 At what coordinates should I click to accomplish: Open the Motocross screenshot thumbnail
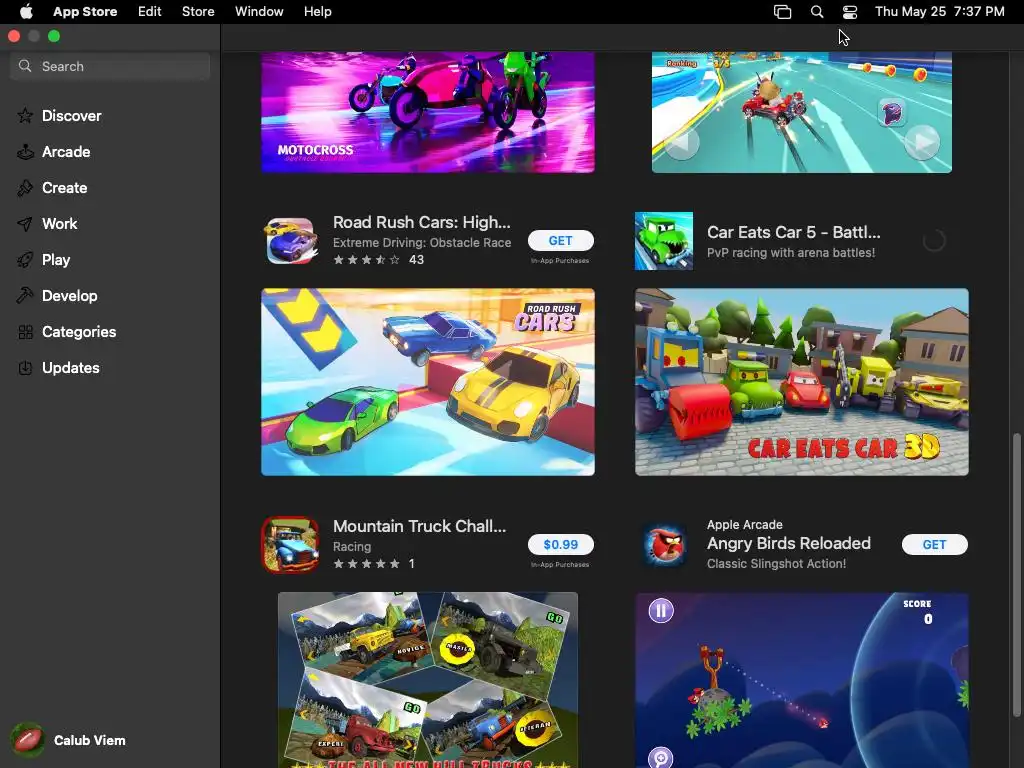pos(428,112)
